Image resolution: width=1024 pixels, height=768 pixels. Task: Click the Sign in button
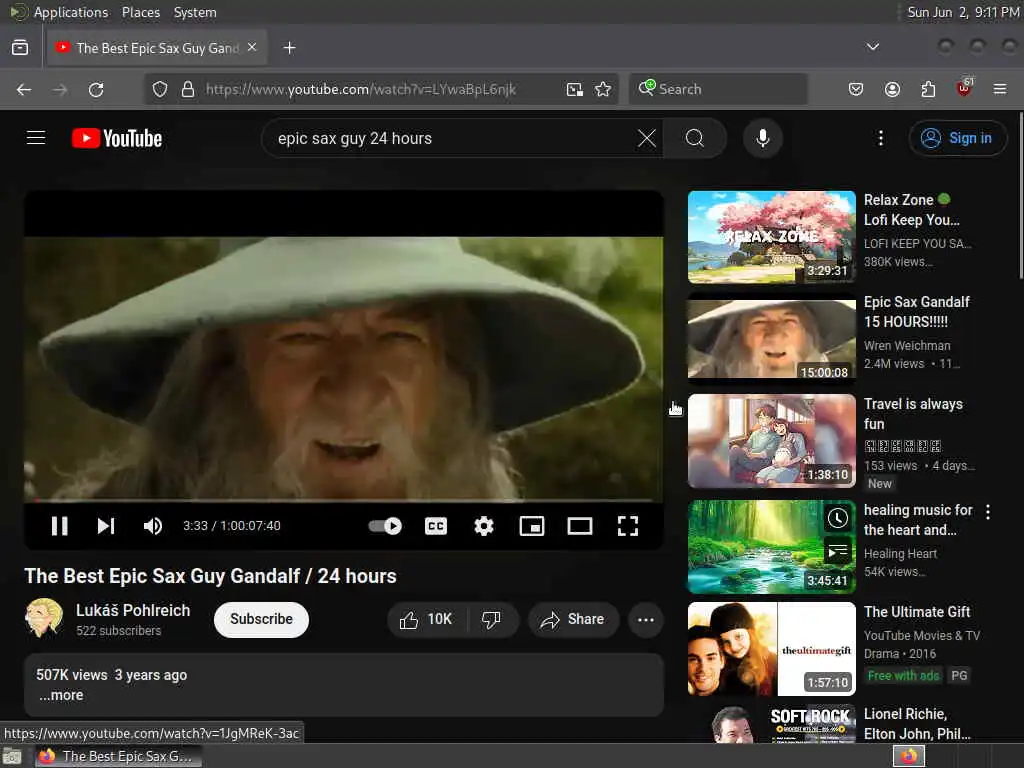957,138
